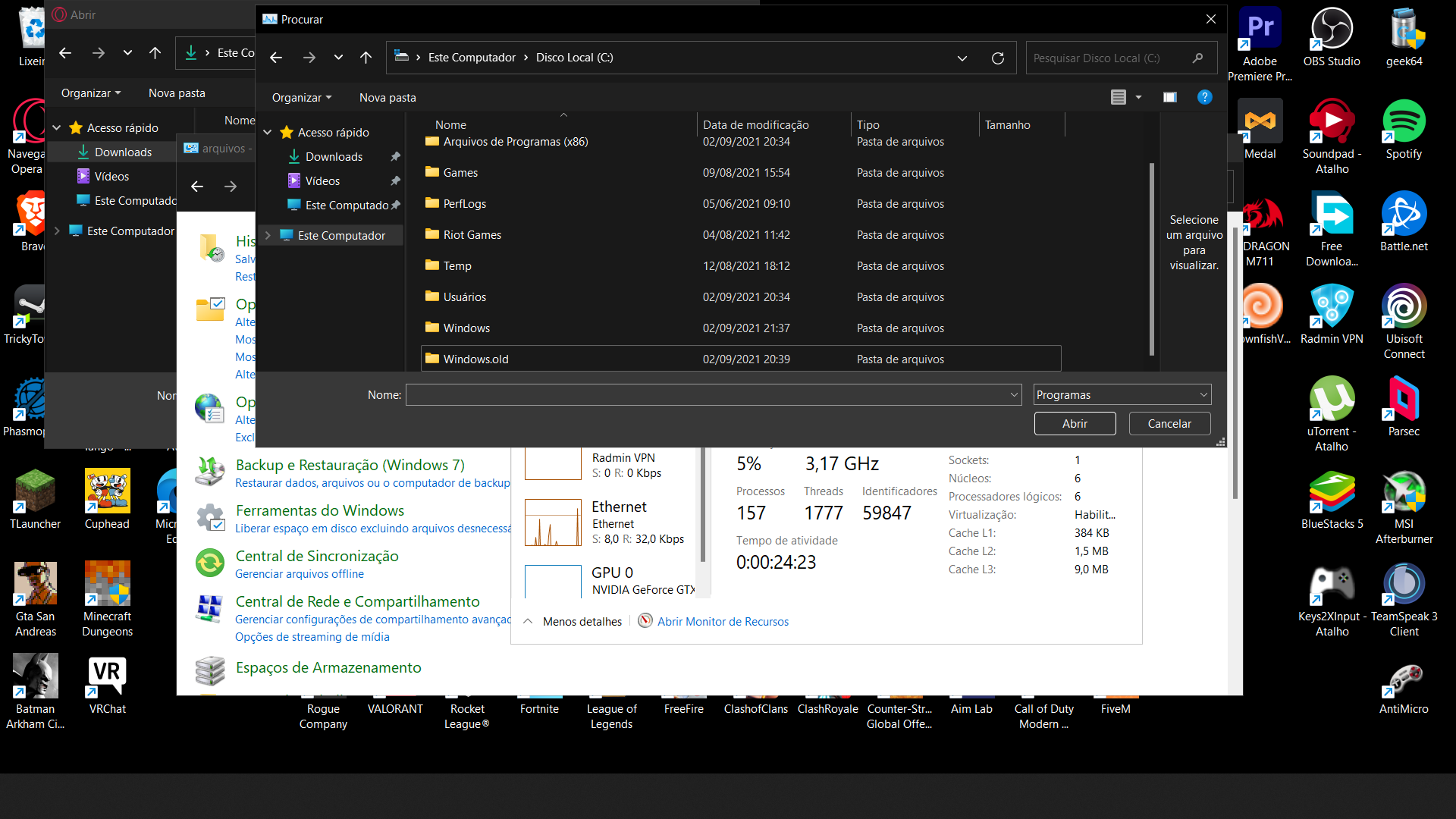Open the OBS Studio desktop shortcut
The image size is (1456, 819).
coord(1332,37)
